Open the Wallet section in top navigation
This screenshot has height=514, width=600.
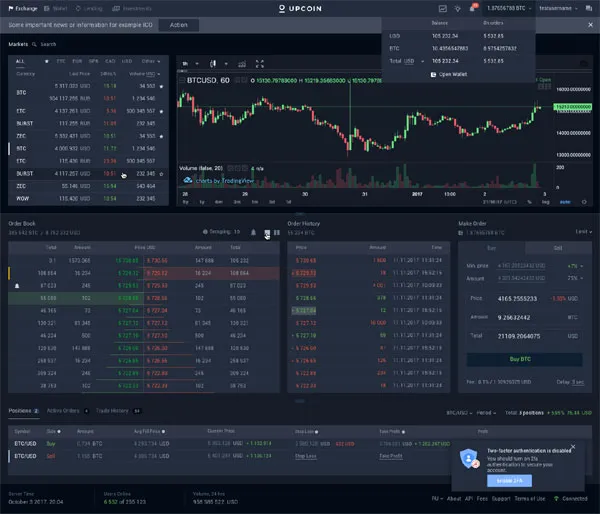pyautogui.click(x=55, y=8)
